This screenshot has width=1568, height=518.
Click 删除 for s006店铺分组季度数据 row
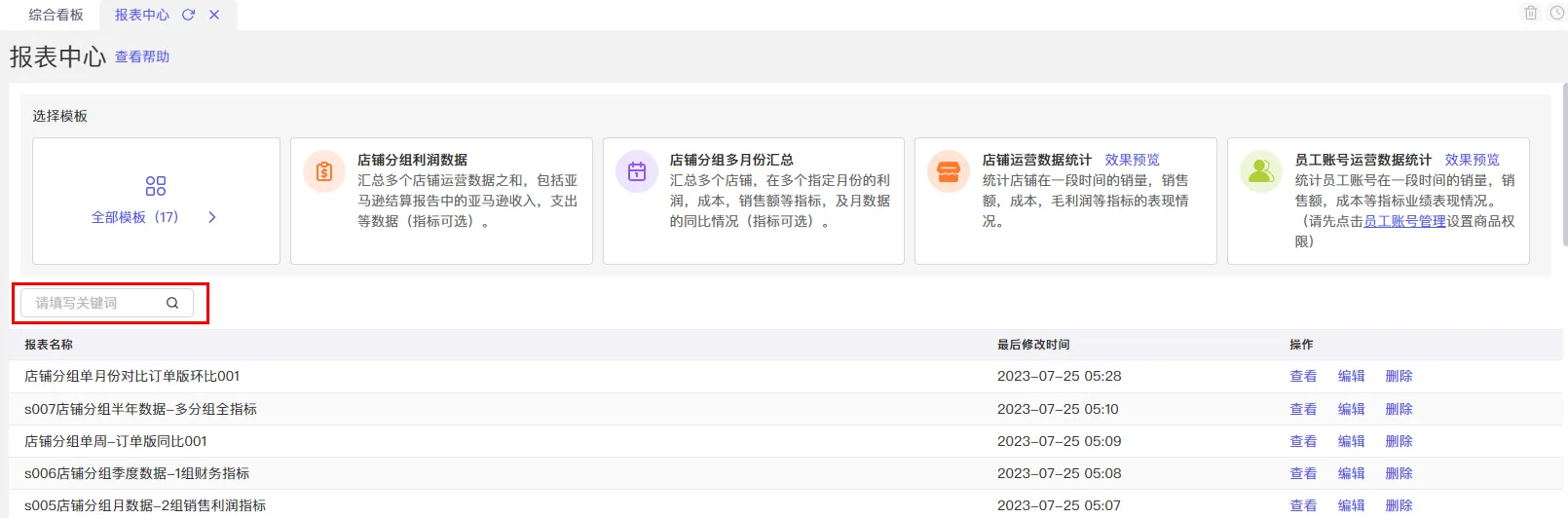point(1399,473)
